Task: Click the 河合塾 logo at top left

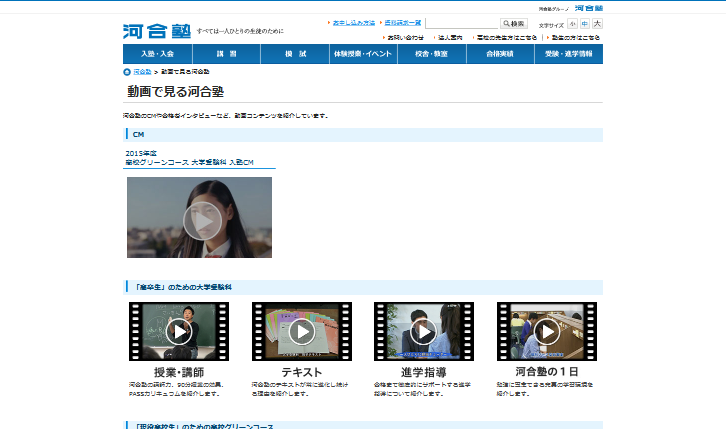Action: [x=157, y=31]
